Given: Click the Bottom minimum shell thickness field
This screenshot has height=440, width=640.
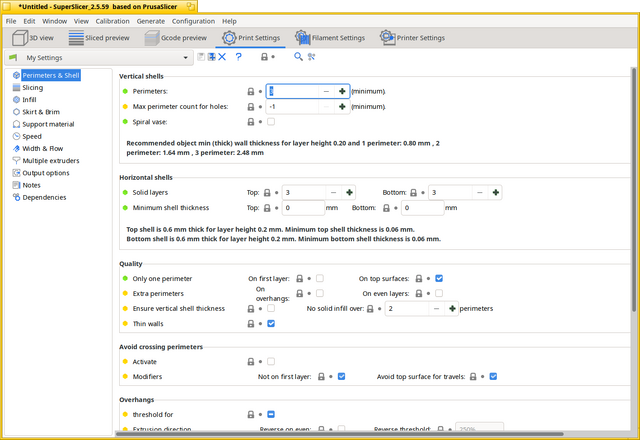Looking at the screenshot, I should 422,208.
